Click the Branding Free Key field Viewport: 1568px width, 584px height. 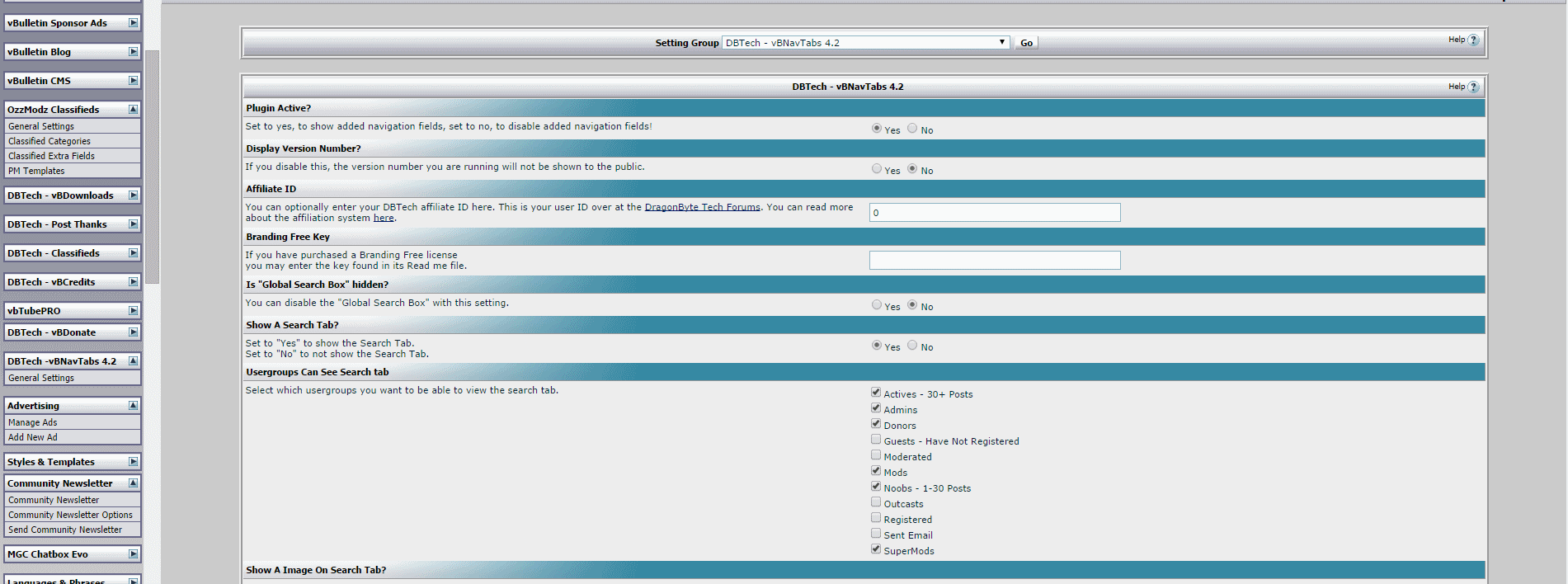(x=995, y=261)
